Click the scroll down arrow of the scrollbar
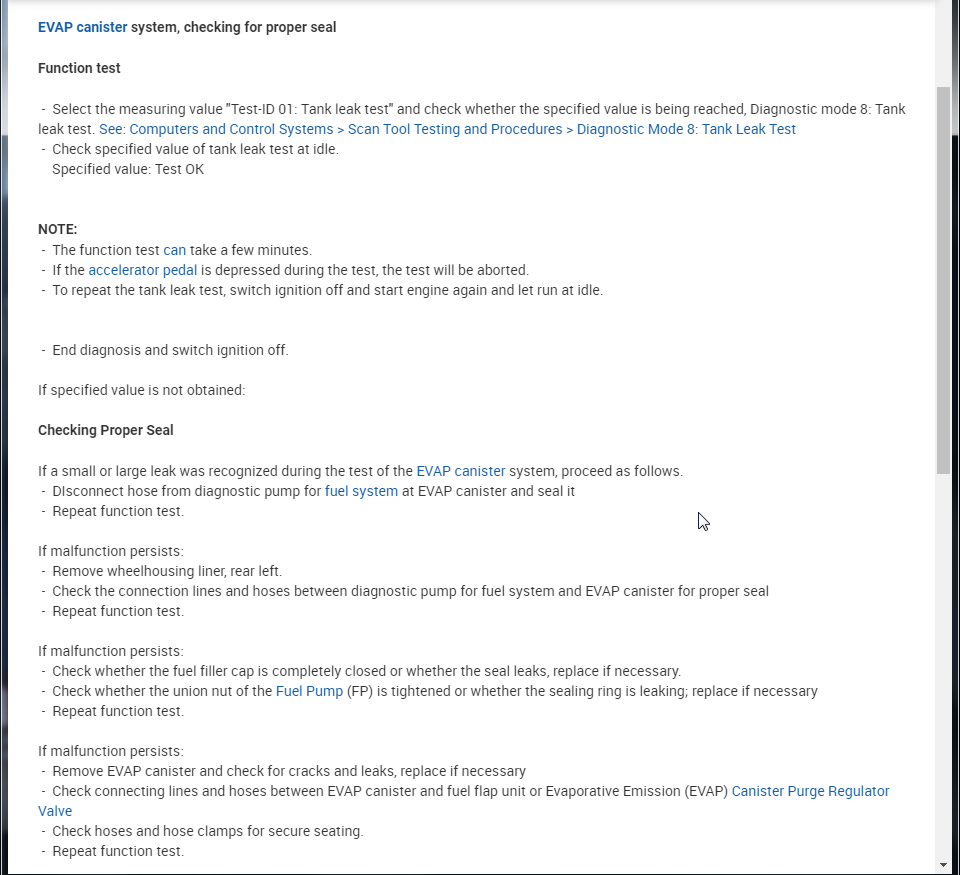 tap(943, 864)
